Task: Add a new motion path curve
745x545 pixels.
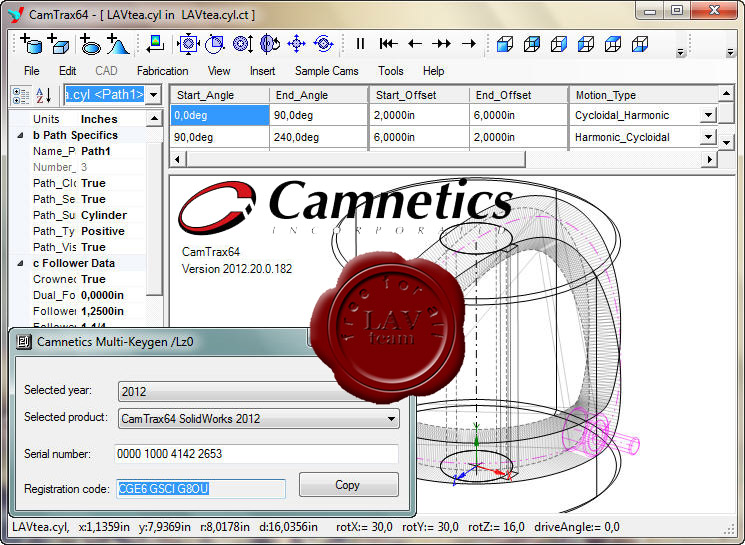Action: (x=117, y=44)
